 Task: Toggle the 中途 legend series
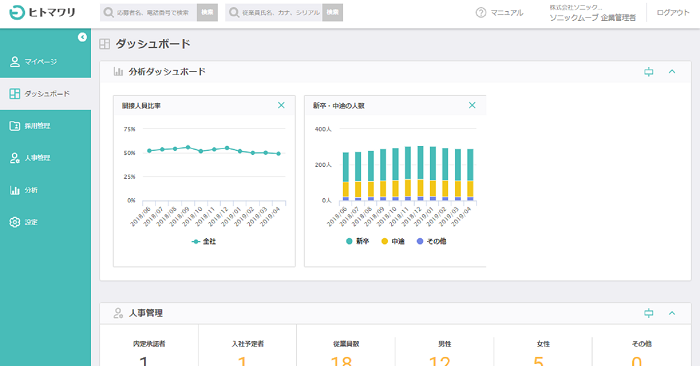pos(393,241)
